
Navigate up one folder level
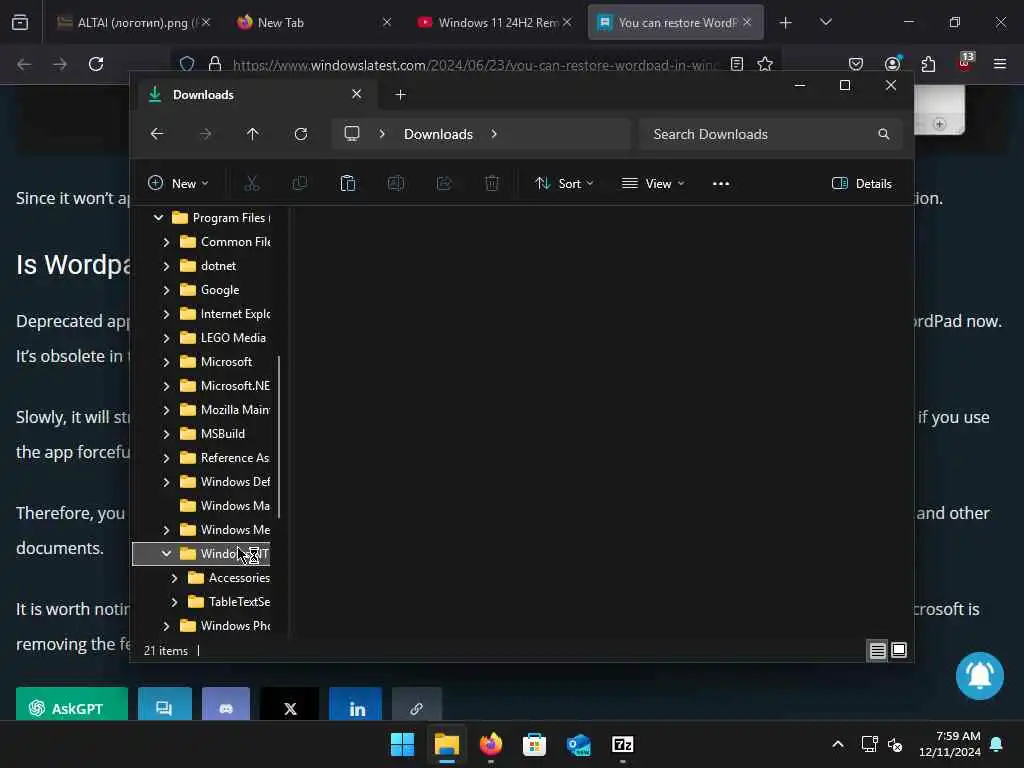tap(253, 134)
